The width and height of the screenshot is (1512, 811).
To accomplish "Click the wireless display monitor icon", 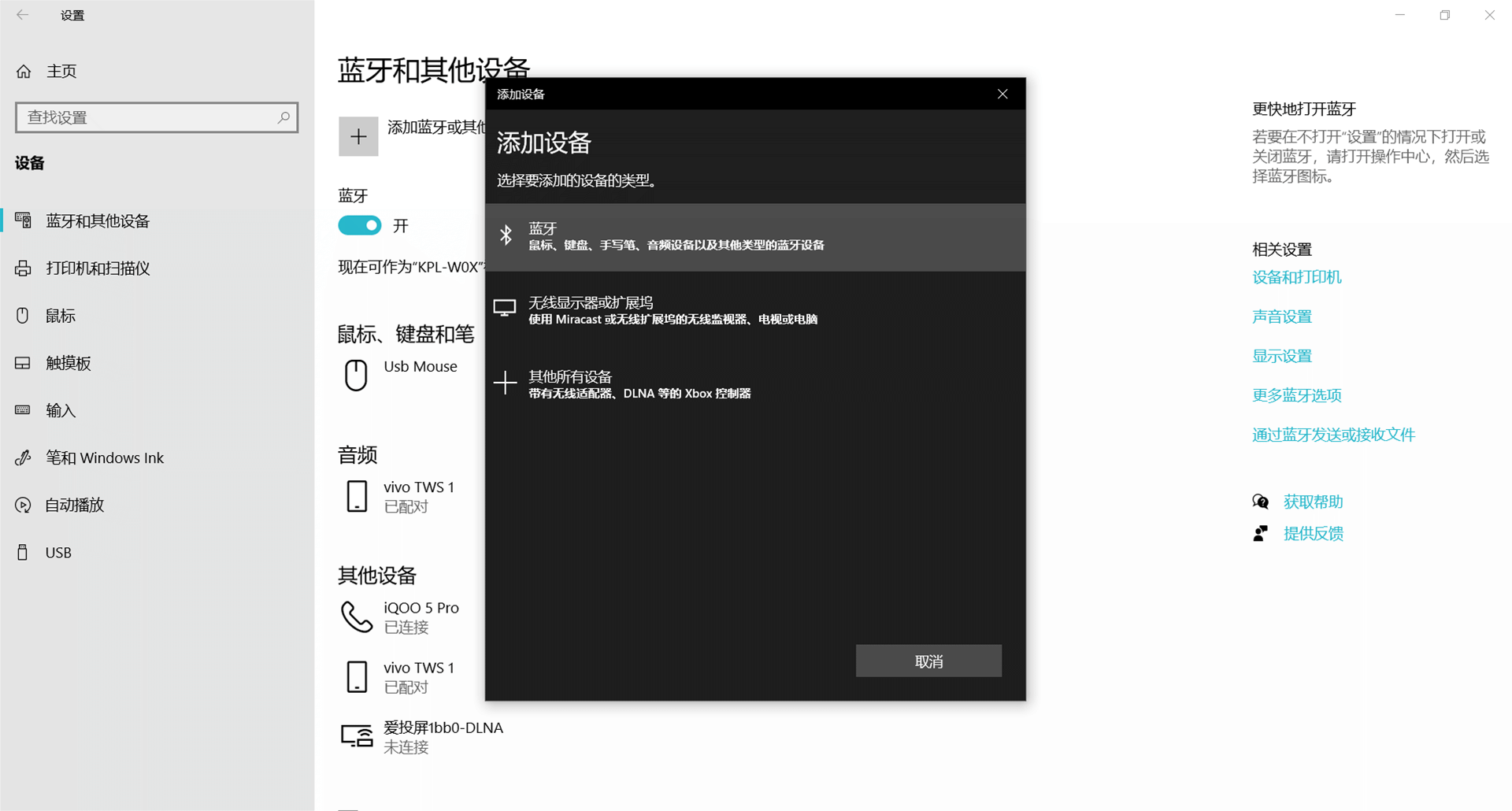I will (x=505, y=309).
